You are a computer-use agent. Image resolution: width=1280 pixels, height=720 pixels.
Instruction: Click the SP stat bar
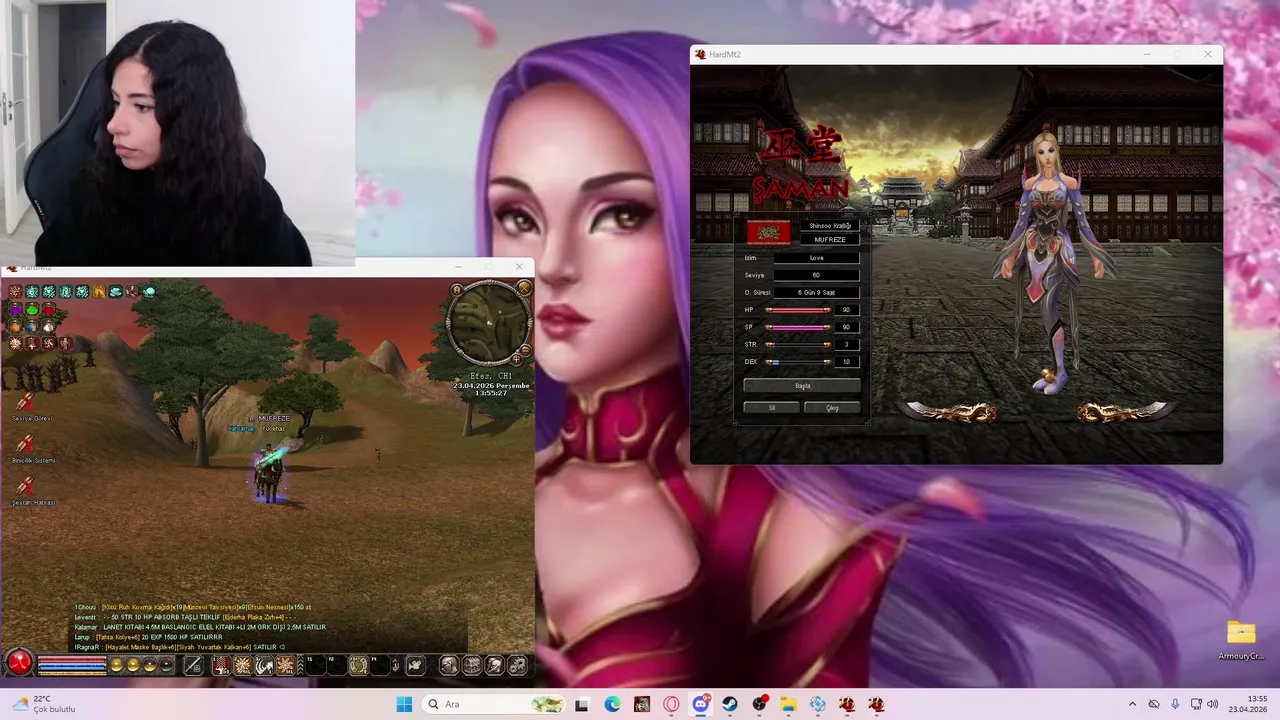coord(798,327)
